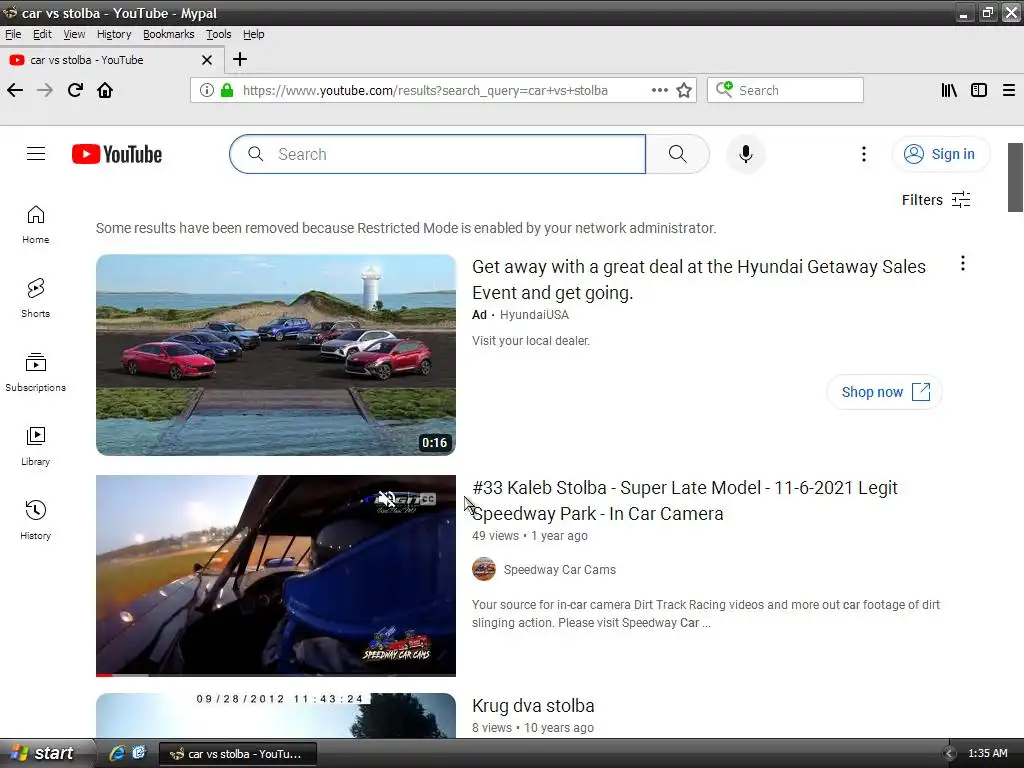
Task: Reload the current page
Action: [75, 90]
